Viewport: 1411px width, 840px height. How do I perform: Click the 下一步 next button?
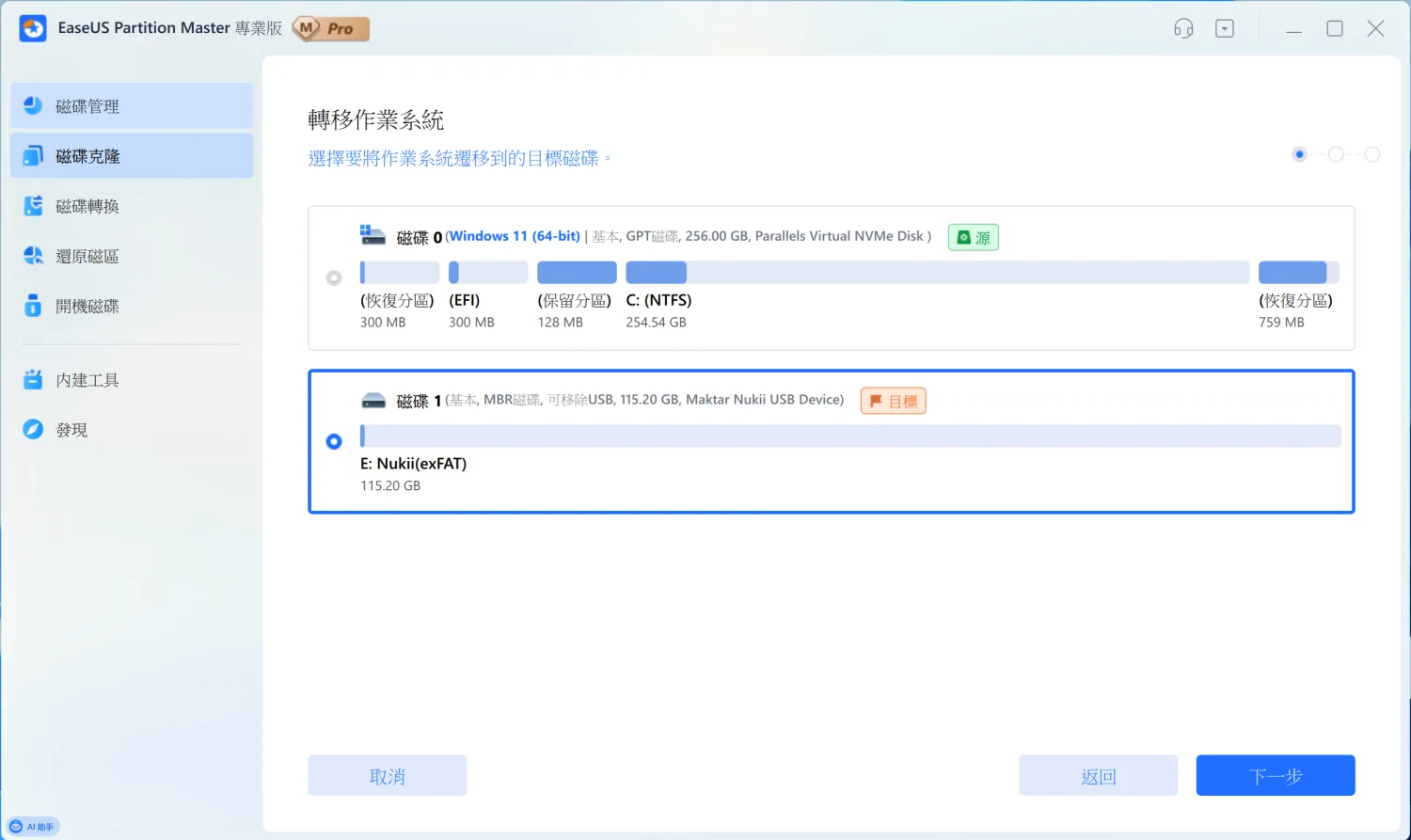tap(1276, 775)
